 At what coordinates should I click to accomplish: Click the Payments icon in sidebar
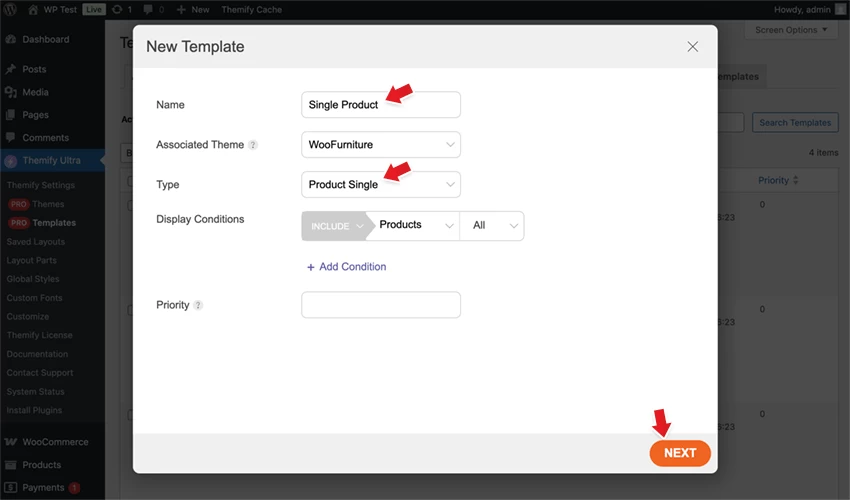tap(10, 488)
